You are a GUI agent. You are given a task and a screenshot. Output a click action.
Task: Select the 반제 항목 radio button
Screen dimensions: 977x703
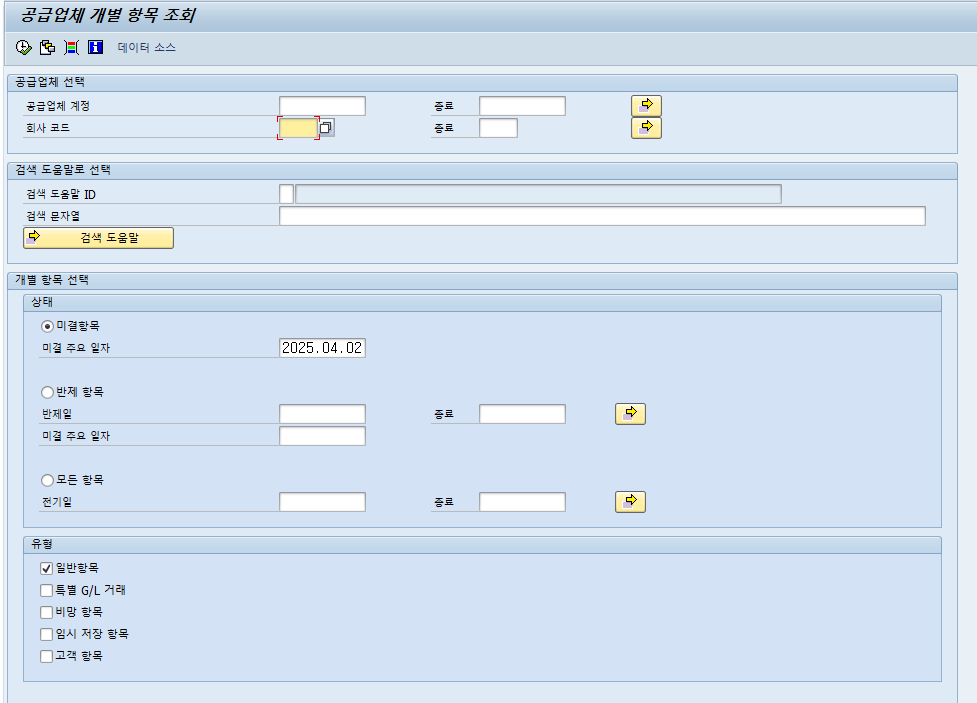[x=47, y=392]
